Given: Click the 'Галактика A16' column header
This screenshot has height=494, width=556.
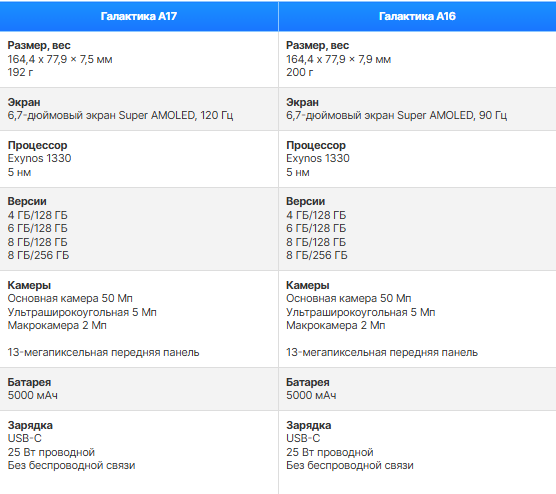Looking at the screenshot, I should tap(417, 16).
